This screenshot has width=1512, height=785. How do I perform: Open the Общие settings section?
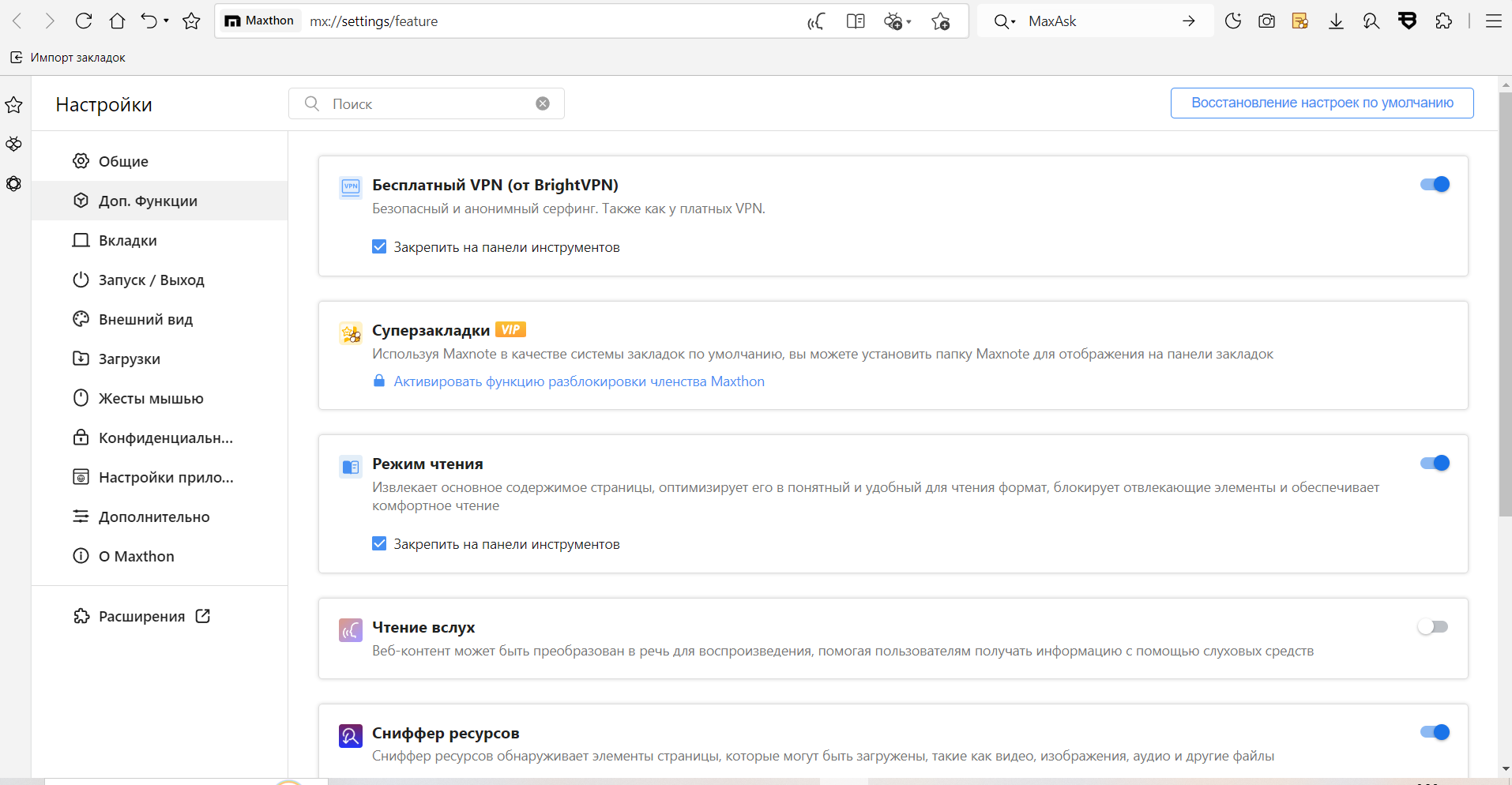pos(160,161)
